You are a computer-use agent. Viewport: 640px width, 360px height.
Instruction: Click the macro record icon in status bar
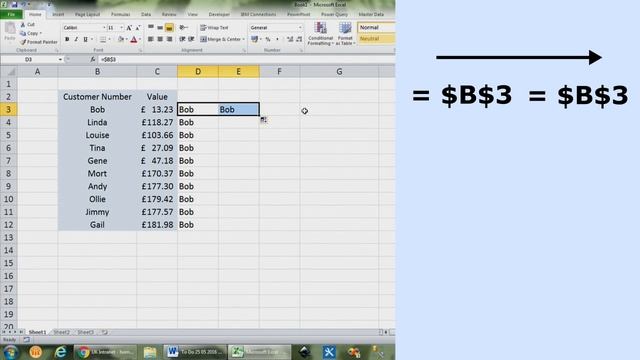click(x=27, y=340)
